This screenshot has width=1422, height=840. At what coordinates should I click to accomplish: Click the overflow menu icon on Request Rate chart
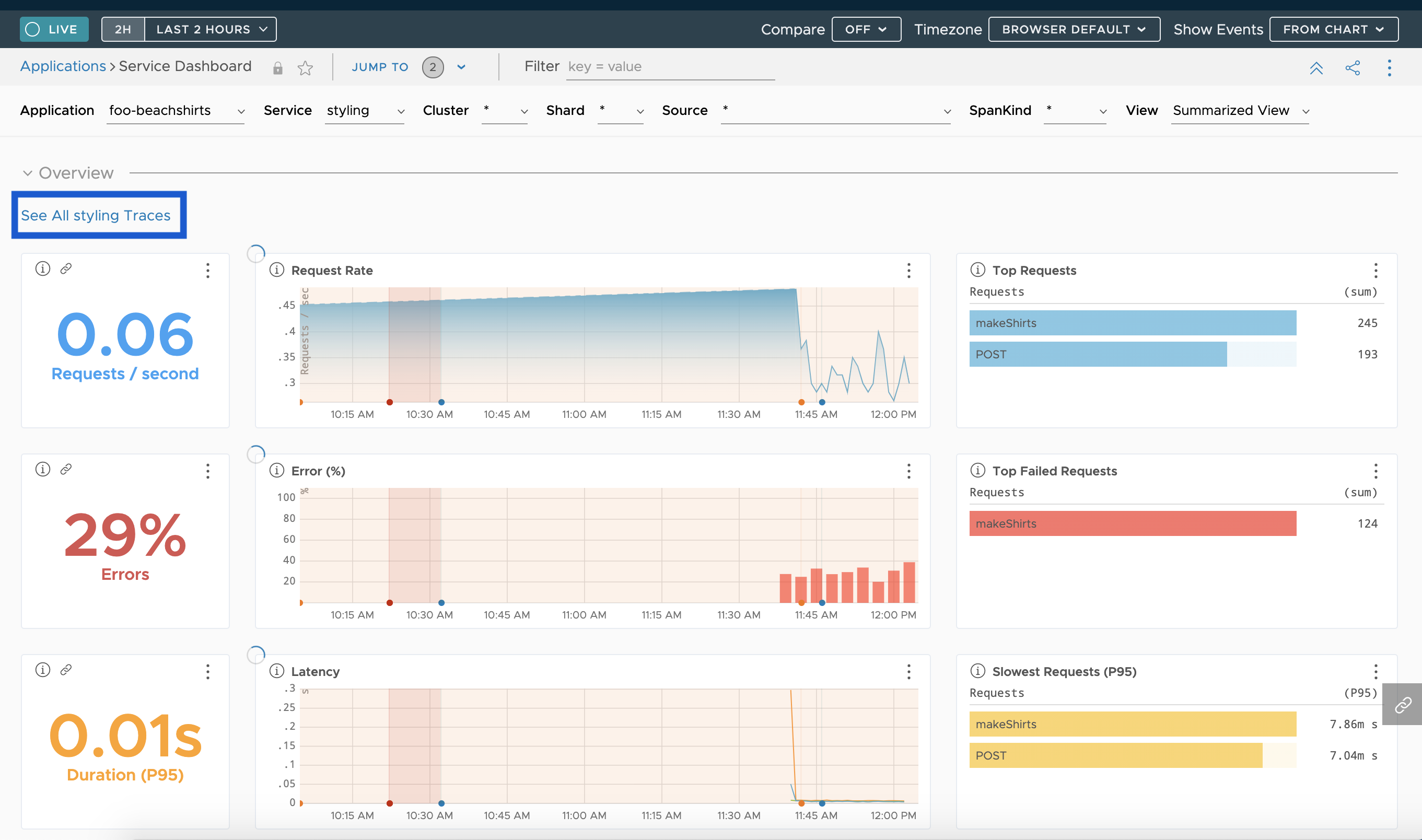click(x=909, y=271)
